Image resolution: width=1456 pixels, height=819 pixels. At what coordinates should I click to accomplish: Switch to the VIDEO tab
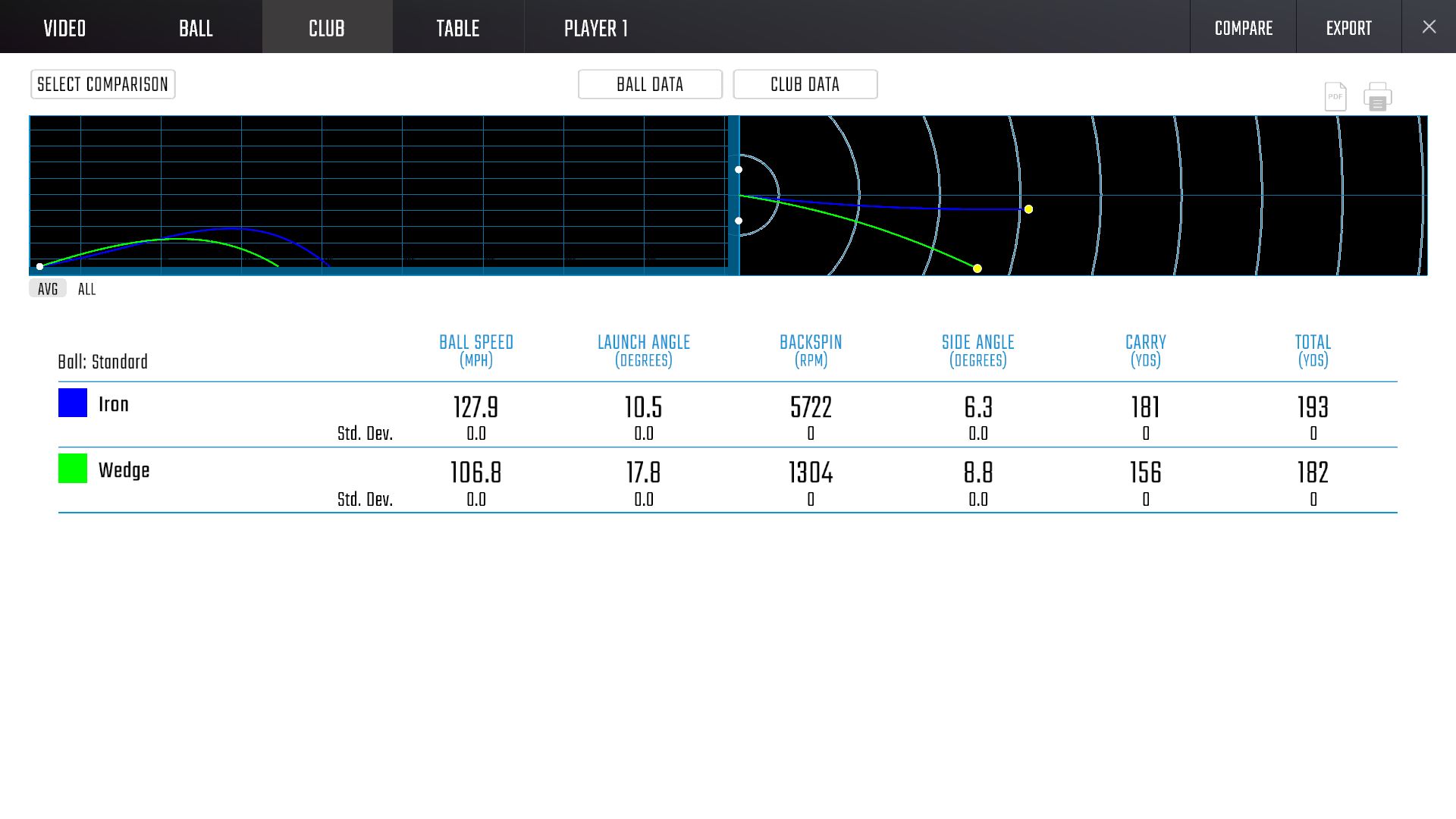pyautogui.click(x=65, y=28)
